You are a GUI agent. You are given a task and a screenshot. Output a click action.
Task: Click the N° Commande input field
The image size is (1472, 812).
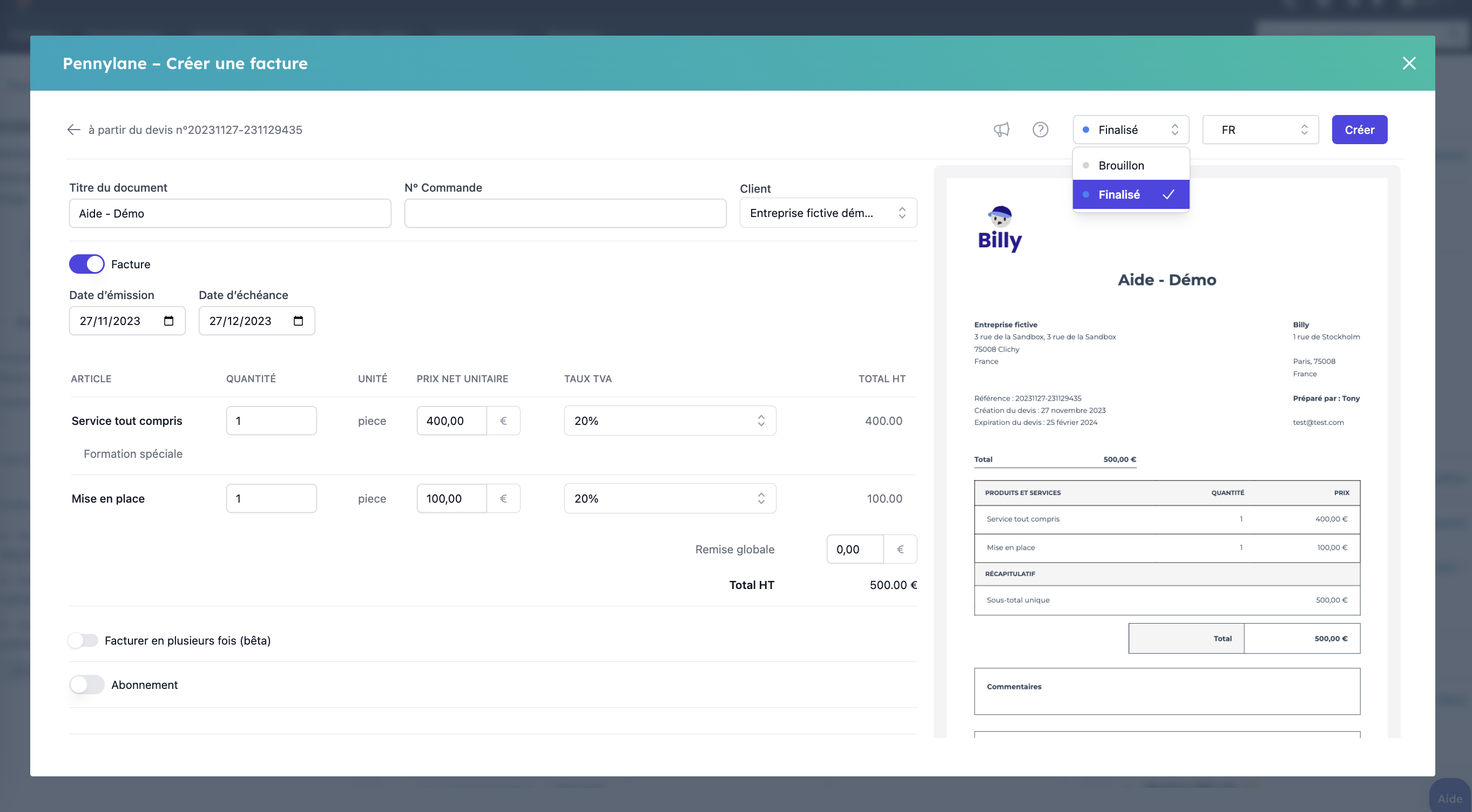(565, 213)
